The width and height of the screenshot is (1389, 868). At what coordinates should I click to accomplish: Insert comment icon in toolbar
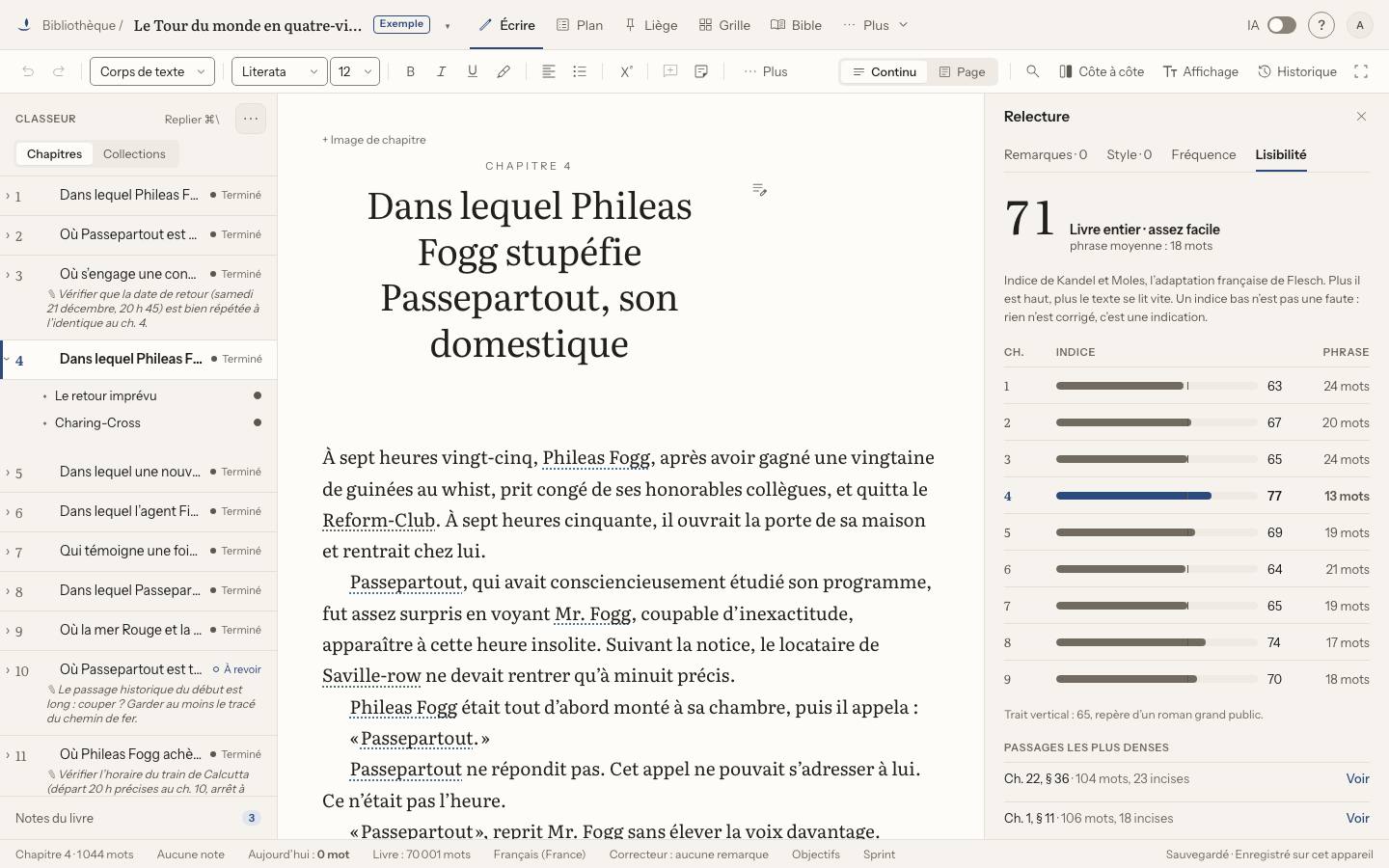[670, 71]
